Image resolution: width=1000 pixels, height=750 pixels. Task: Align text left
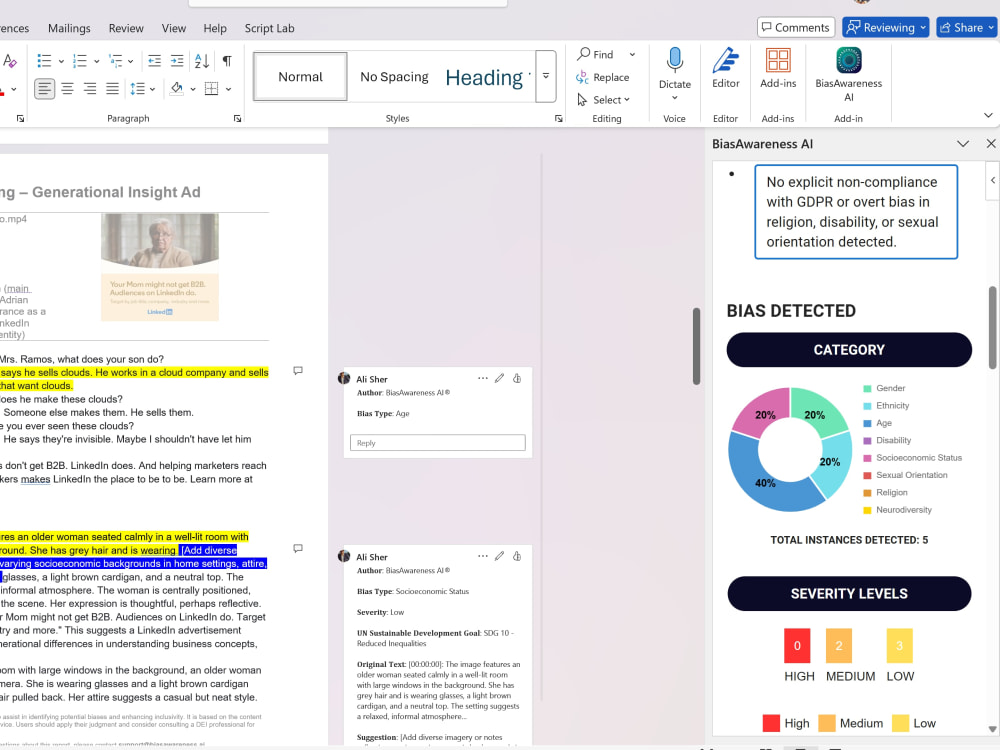(x=44, y=89)
